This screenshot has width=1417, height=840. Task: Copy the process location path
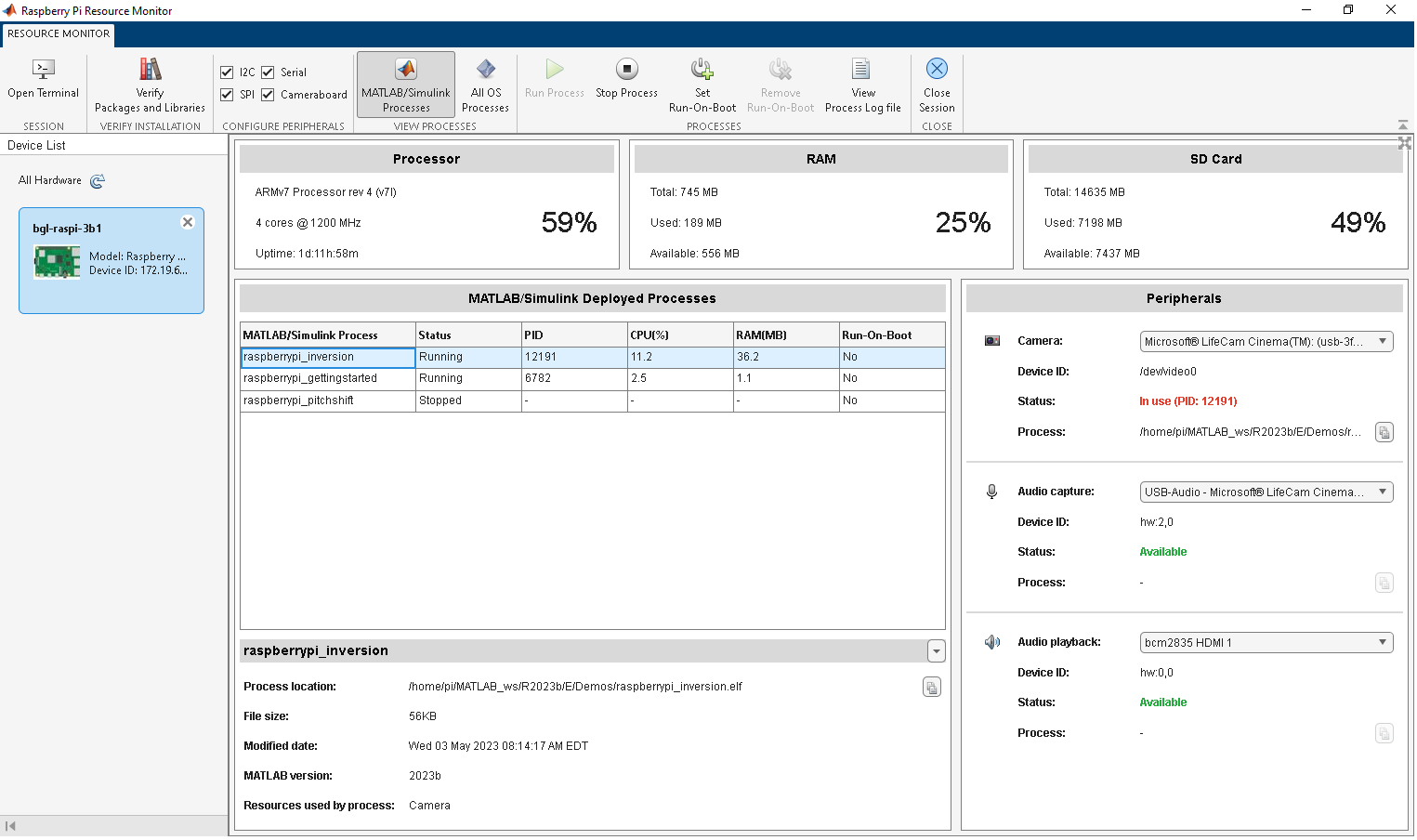tap(931, 688)
